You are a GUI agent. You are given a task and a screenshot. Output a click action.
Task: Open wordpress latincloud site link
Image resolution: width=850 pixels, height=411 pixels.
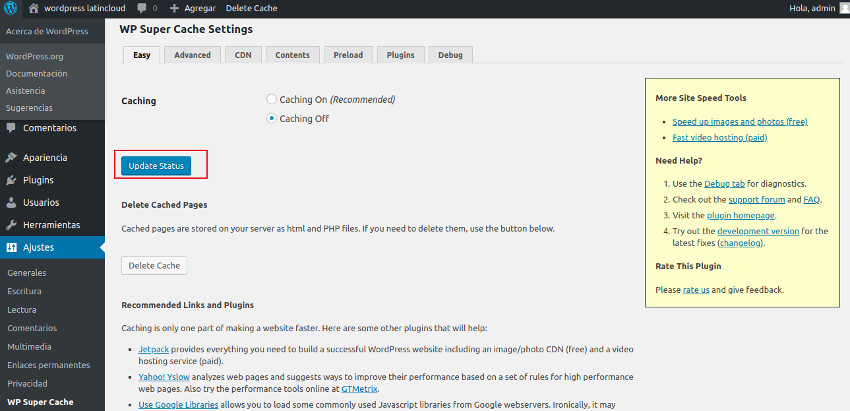click(85, 8)
